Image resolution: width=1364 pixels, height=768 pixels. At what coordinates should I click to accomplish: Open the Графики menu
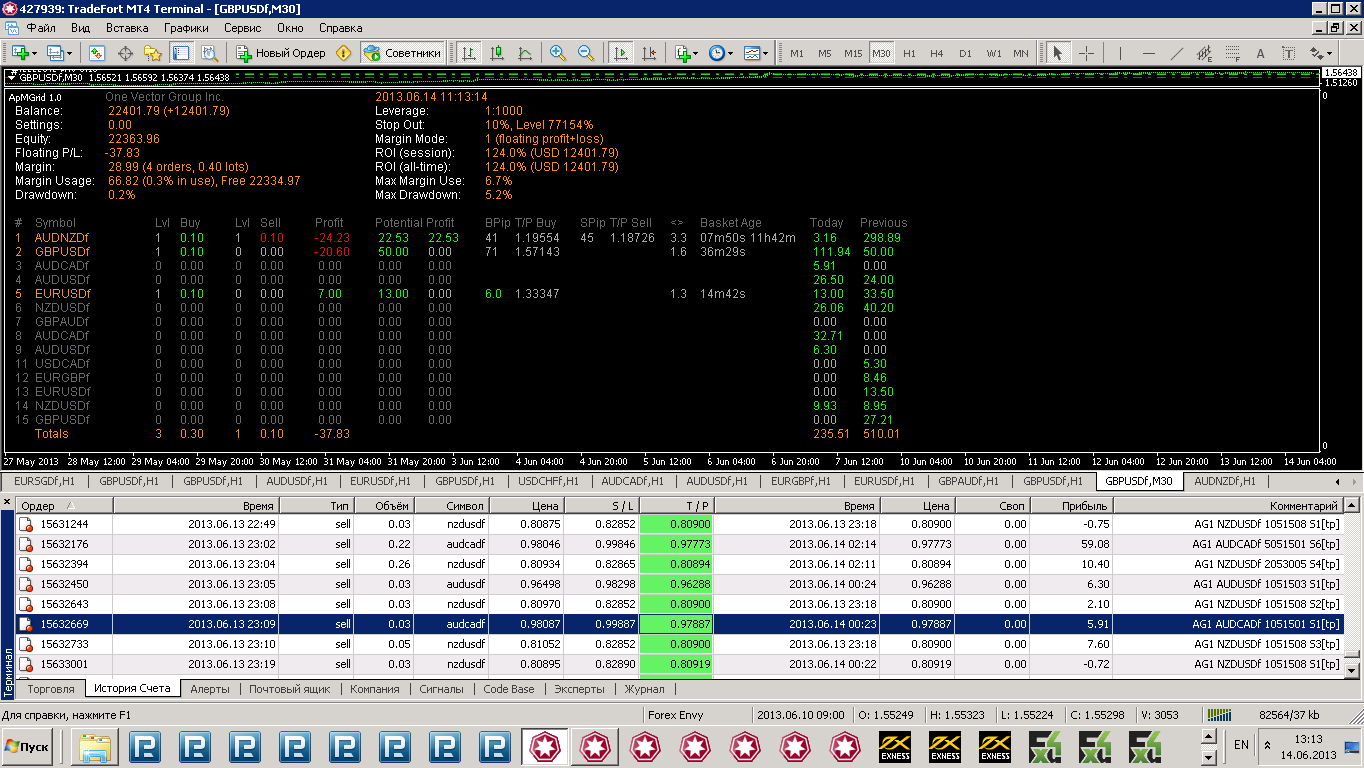pyautogui.click(x=186, y=28)
